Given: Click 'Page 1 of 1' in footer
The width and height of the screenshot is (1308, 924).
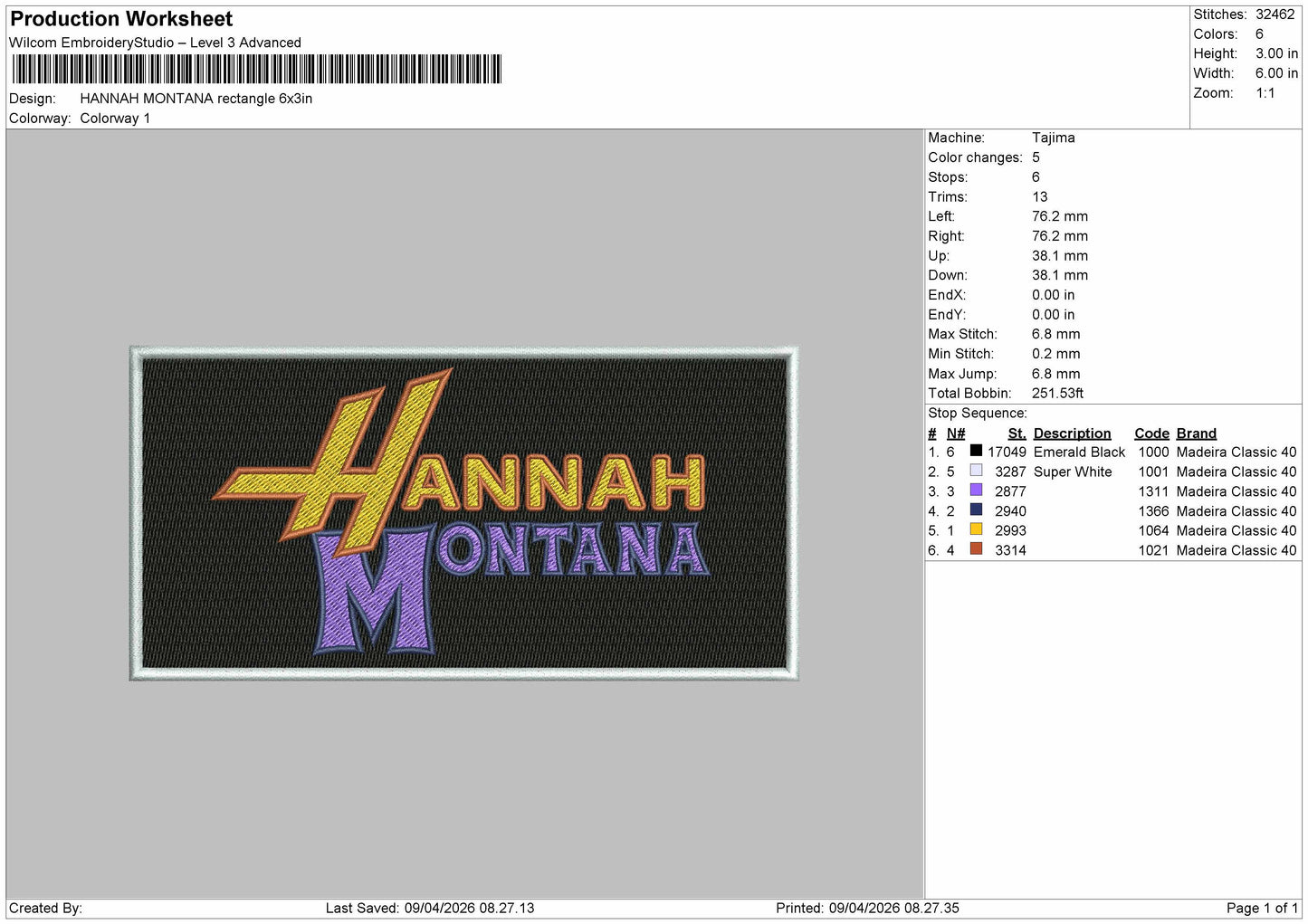Looking at the screenshot, I should [x=1262, y=908].
